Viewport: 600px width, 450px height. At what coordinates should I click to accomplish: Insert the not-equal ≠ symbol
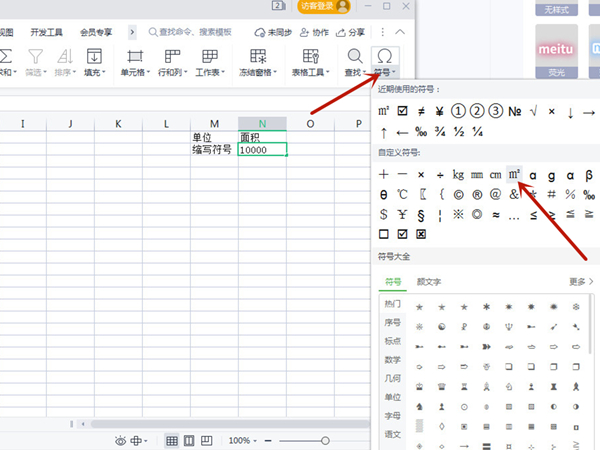(x=421, y=111)
